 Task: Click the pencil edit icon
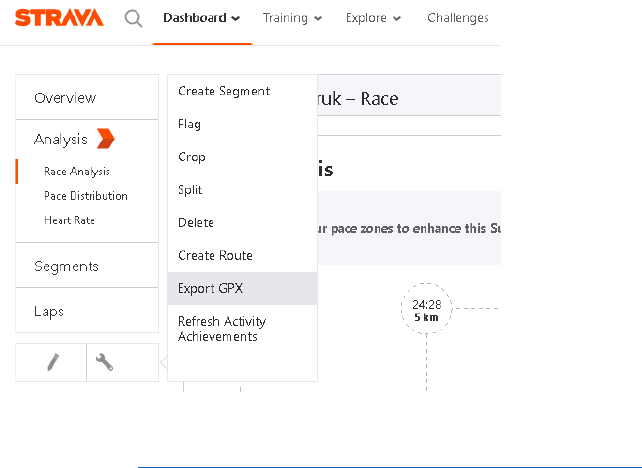[x=52, y=362]
